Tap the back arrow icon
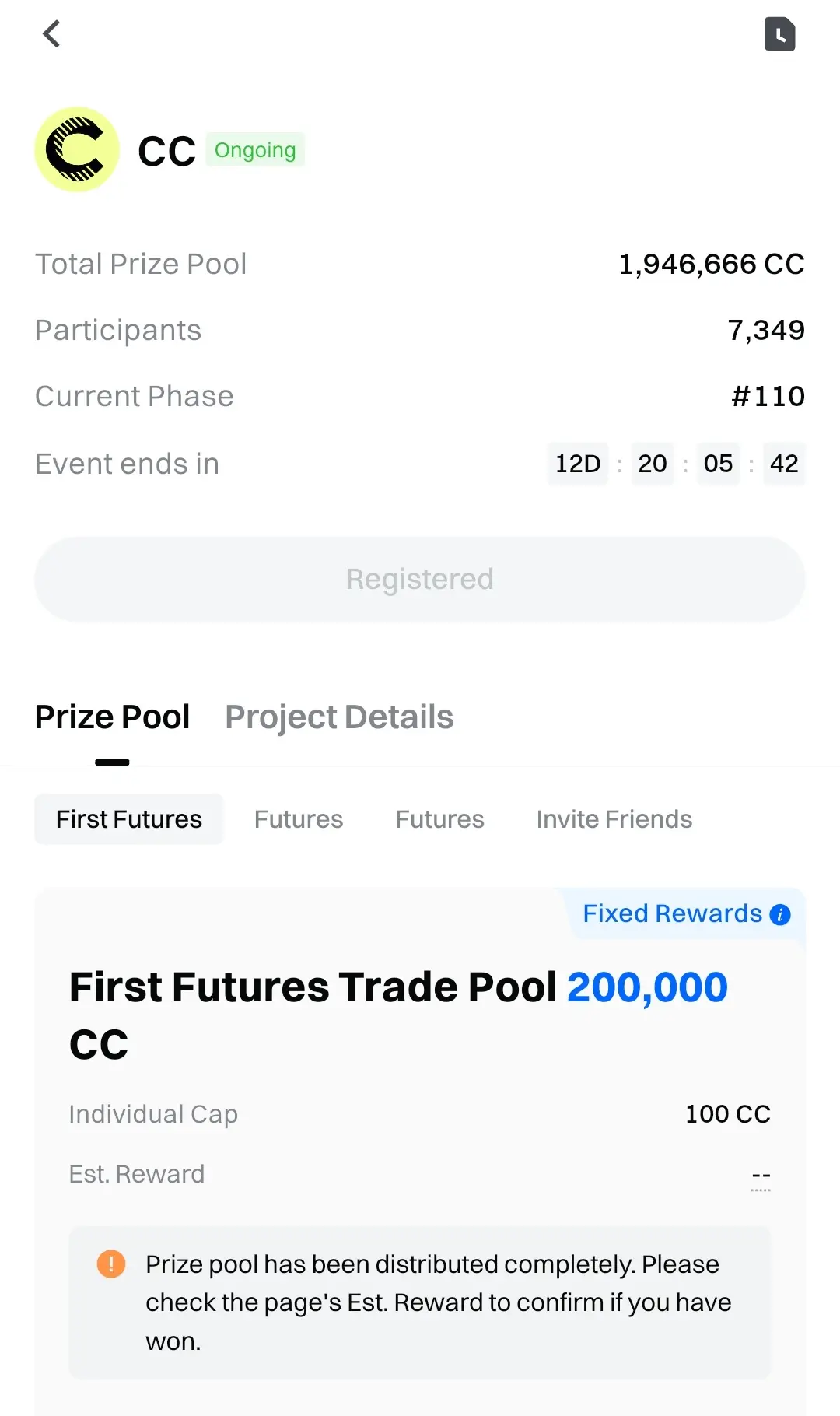 click(x=51, y=33)
